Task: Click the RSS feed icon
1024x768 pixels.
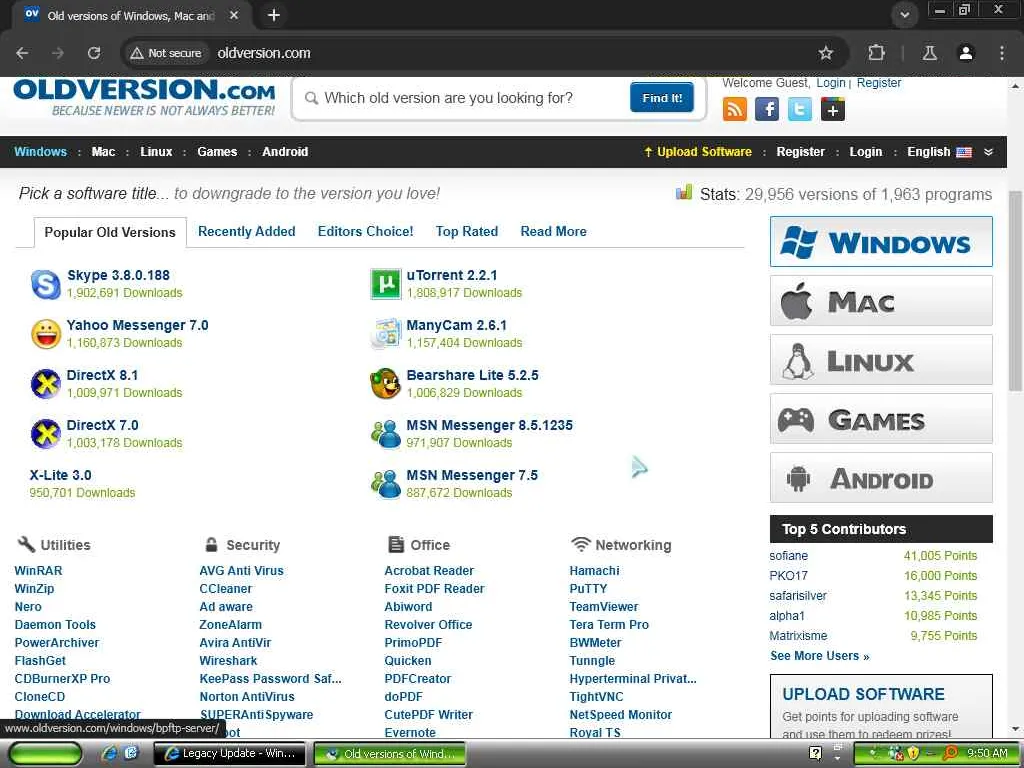Action: [735, 109]
